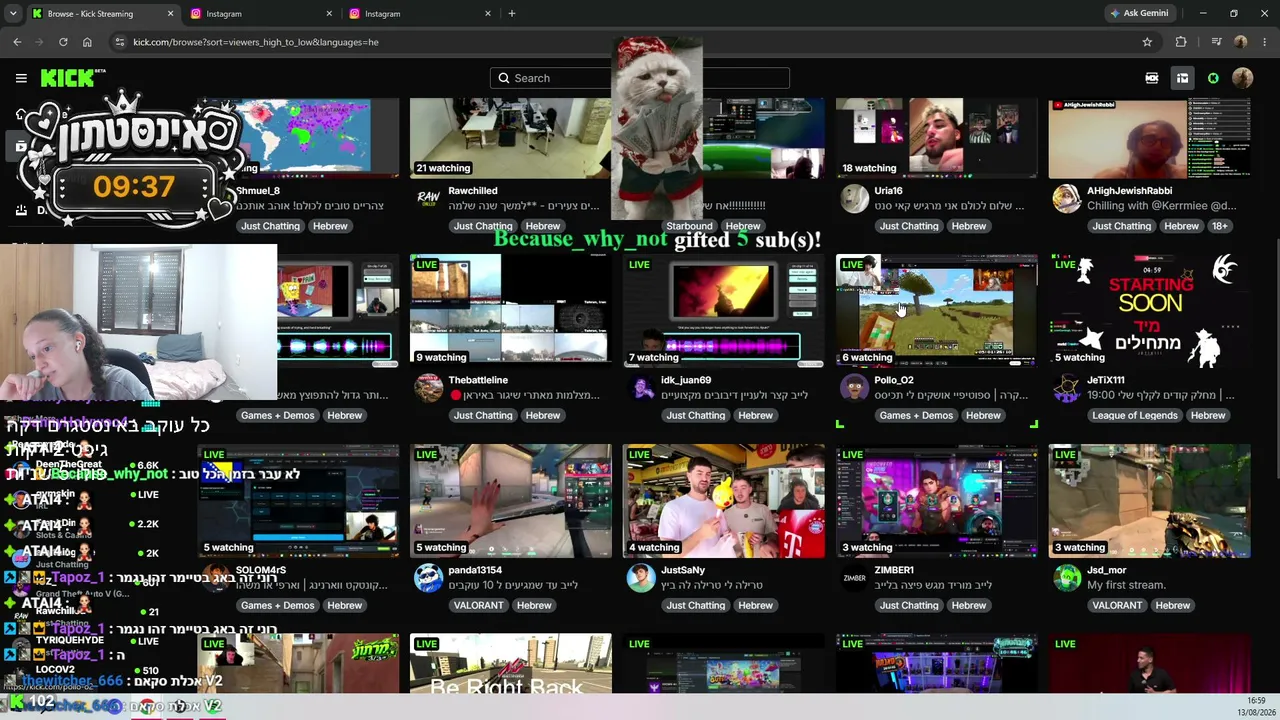Reload the Kick browse page
This screenshot has width=1280, height=720.
pos(63,42)
